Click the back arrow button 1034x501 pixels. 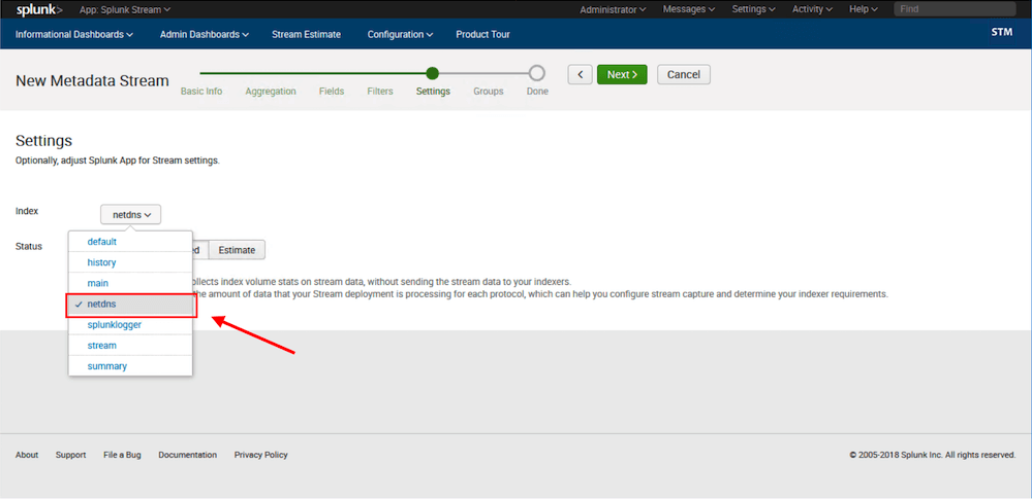click(580, 75)
